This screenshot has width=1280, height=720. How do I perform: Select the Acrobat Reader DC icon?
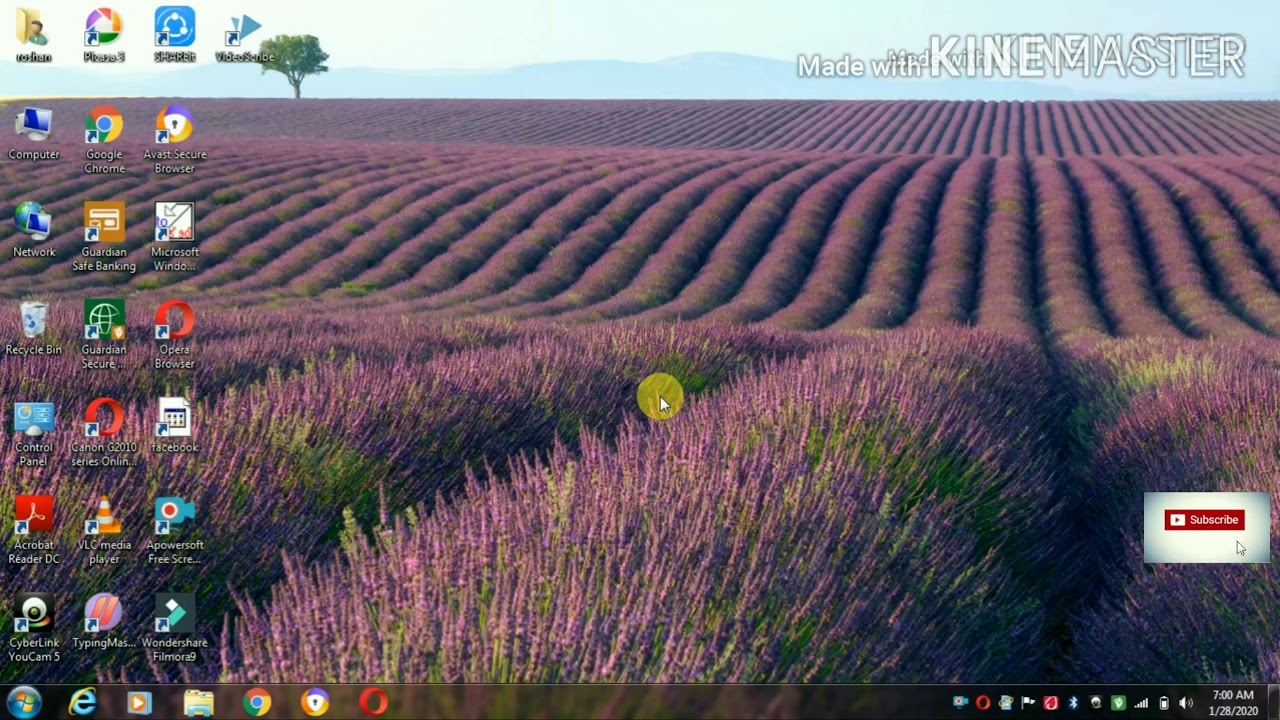pos(34,530)
